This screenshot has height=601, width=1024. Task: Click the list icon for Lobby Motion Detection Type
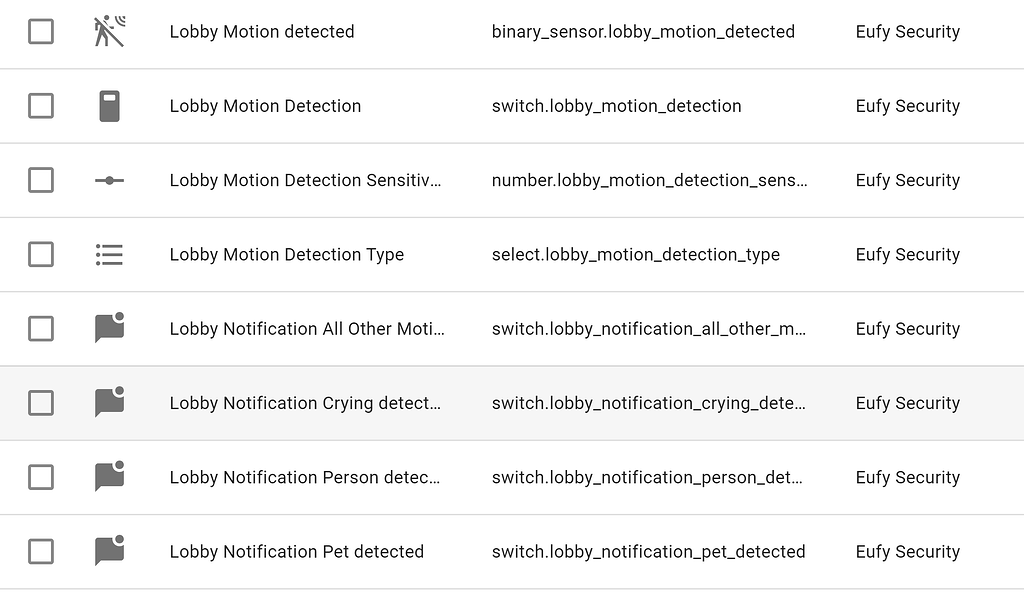pos(109,254)
